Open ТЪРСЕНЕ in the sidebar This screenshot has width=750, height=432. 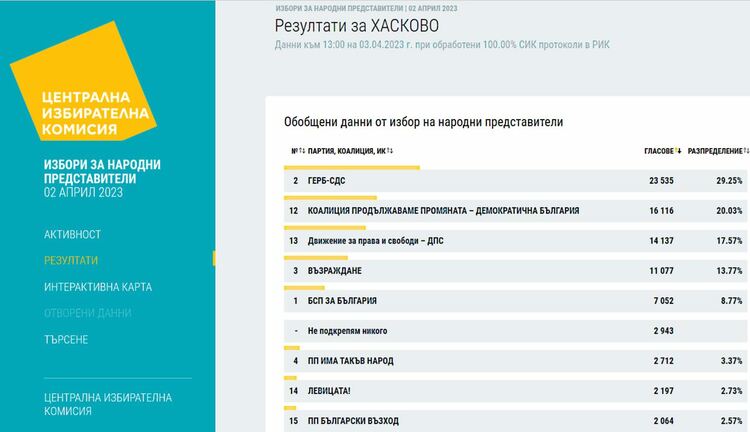coord(66,339)
